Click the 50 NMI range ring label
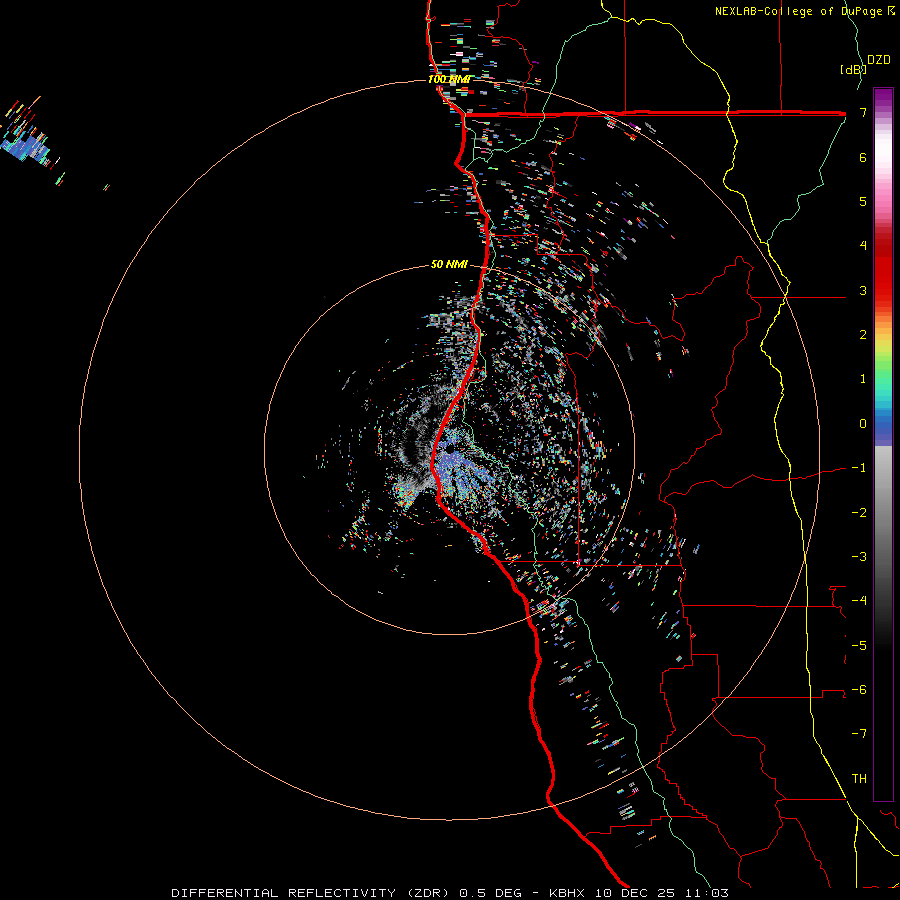 tap(449, 264)
